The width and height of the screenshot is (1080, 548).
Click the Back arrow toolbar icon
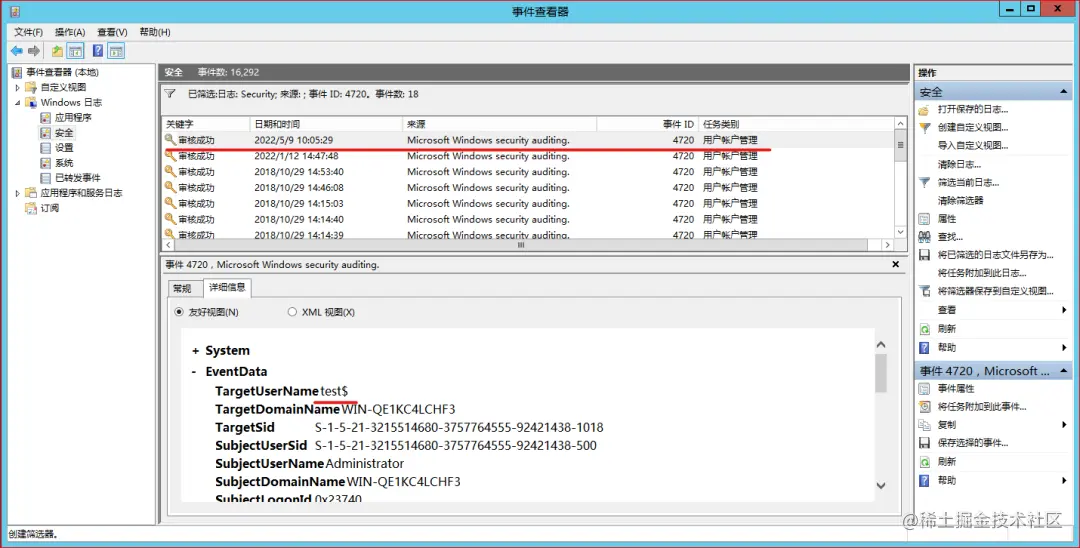click(17, 51)
